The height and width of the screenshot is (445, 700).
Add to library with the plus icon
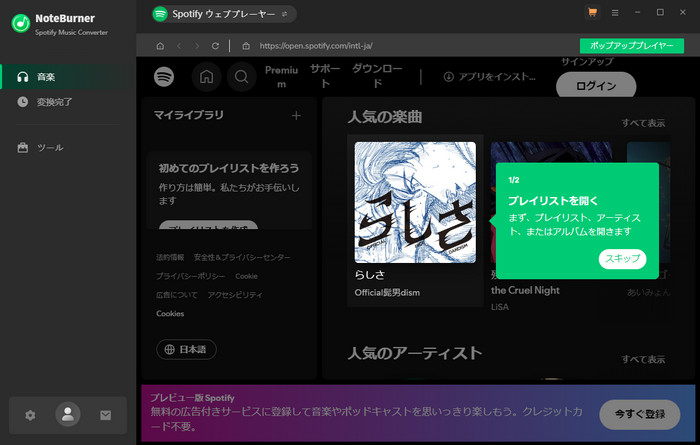tap(296, 116)
